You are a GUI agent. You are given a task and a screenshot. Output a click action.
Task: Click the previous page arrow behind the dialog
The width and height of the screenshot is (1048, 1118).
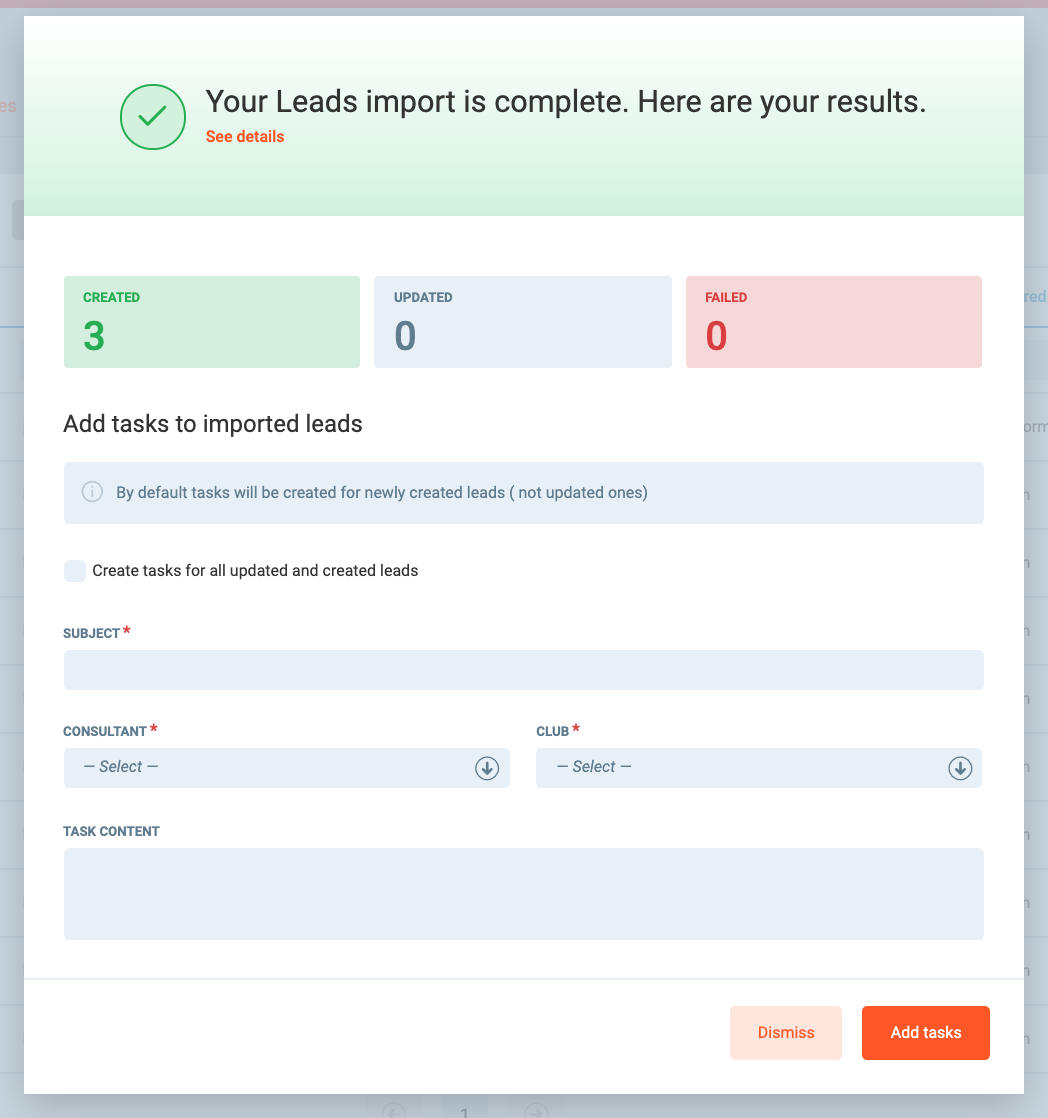click(395, 1111)
